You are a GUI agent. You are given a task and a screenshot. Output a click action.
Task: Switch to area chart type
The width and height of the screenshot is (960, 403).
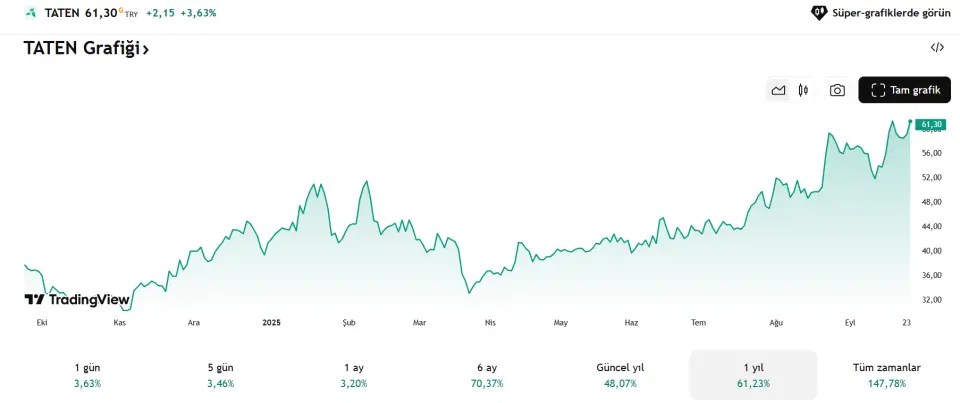click(x=778, y=90)
